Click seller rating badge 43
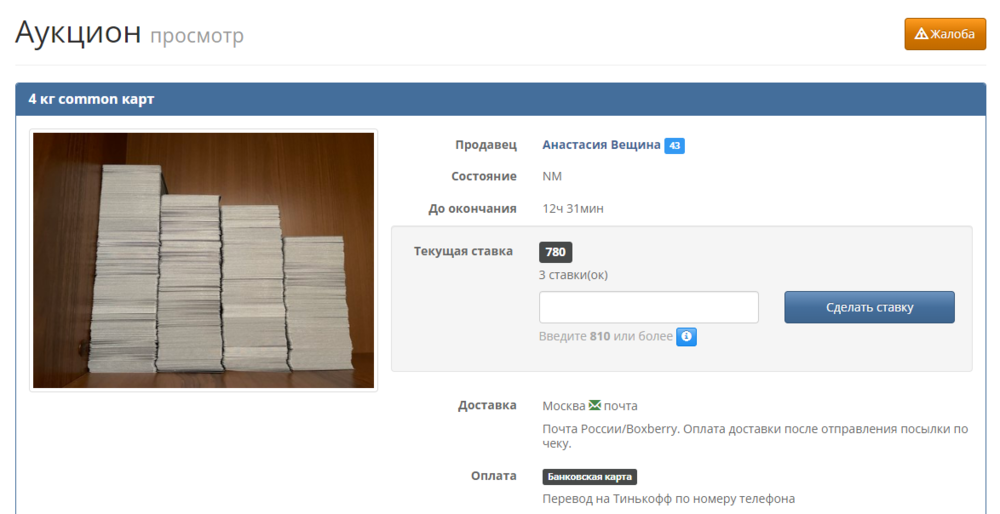This screenshot has width=1000, height=514. [674, 146]
